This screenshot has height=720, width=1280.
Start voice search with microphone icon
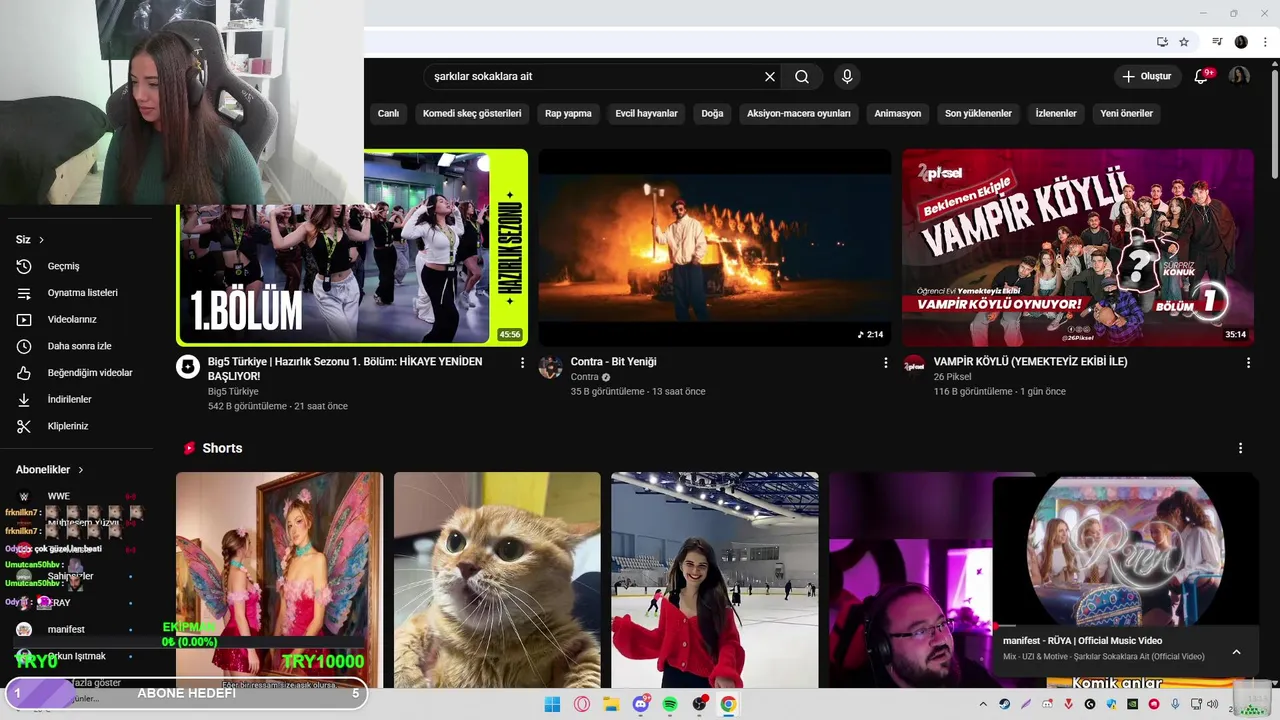847,76
